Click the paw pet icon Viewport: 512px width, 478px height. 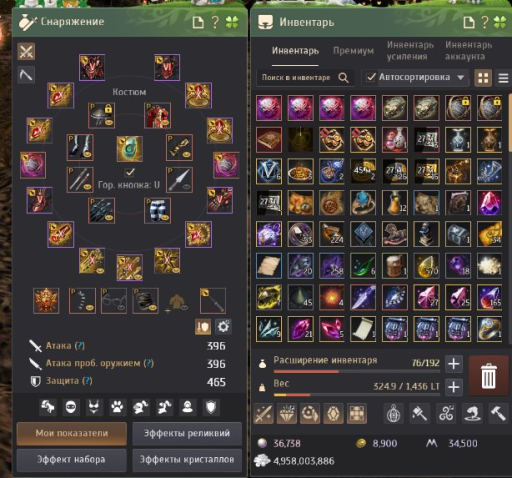[117, 407]
